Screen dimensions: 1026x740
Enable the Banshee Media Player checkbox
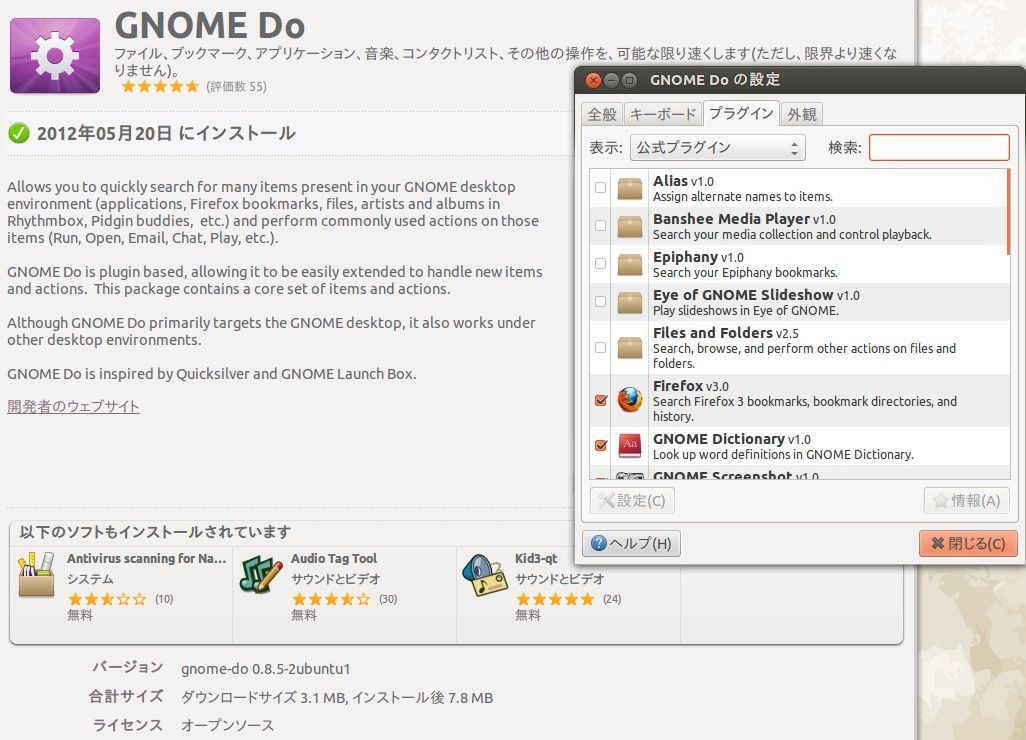pyautogui.click(x=600, y=226)
